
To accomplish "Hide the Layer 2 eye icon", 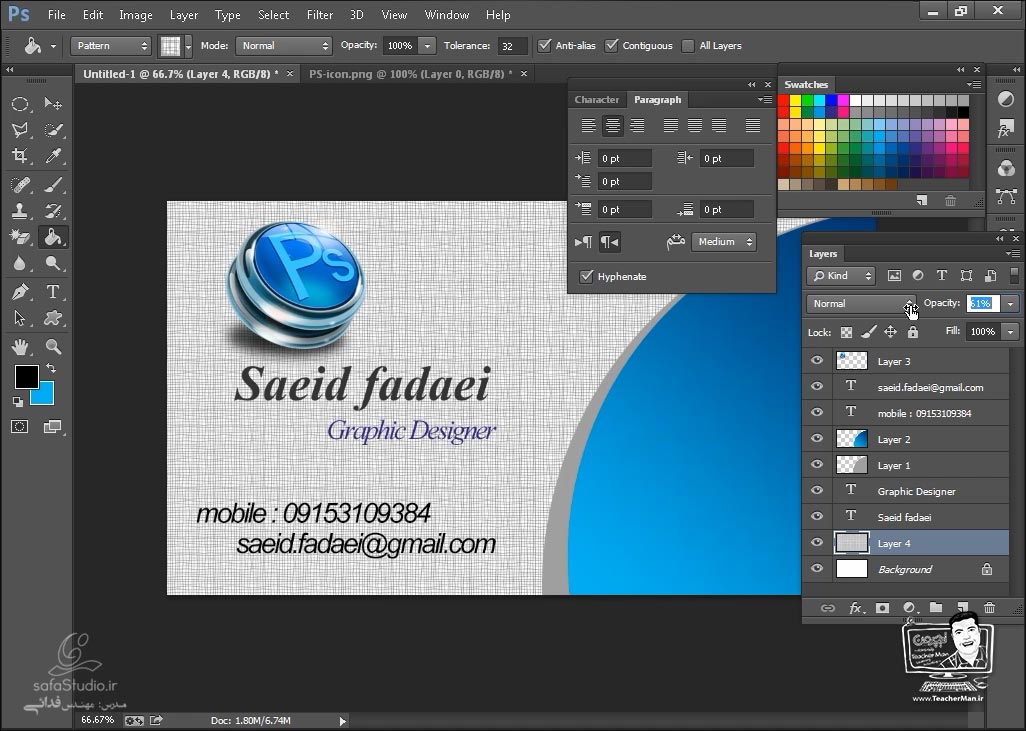I will [817, 438].
